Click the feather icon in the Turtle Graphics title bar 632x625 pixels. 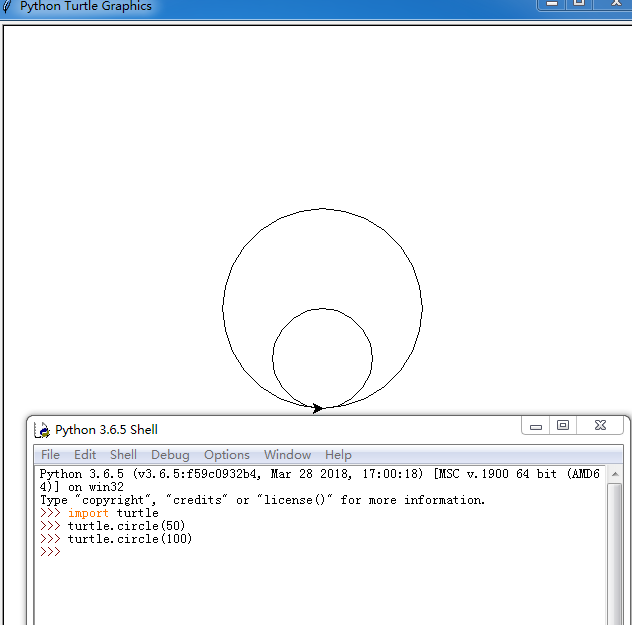click(x=7, y=6)
